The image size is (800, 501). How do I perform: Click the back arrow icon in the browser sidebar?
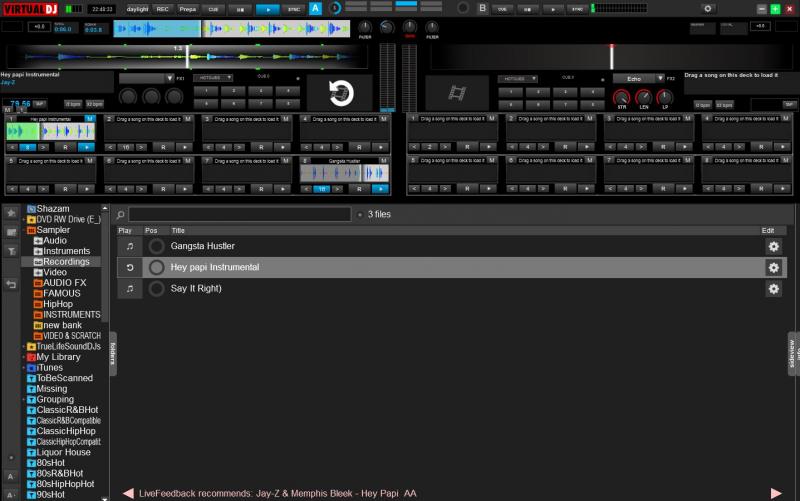click(x=11, y=284)
